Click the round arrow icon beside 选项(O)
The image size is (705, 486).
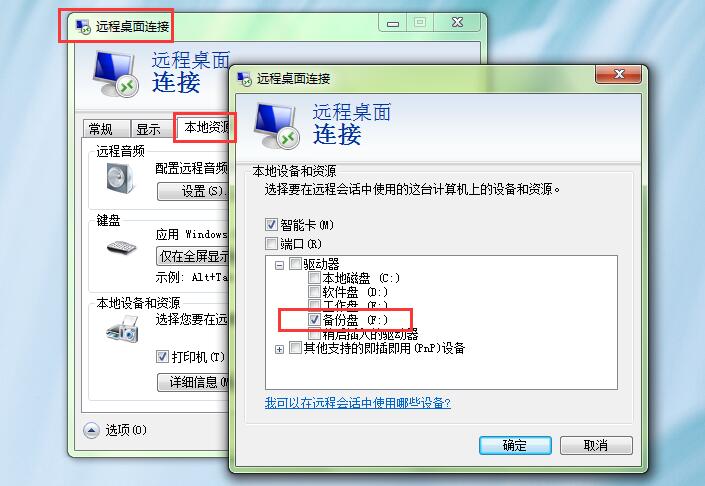coord(91,430)
